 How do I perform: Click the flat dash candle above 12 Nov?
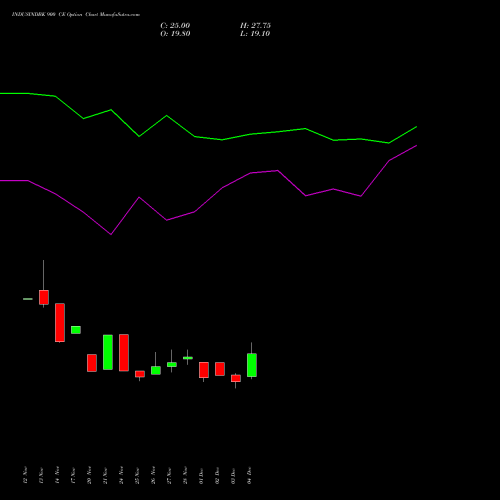28,299
